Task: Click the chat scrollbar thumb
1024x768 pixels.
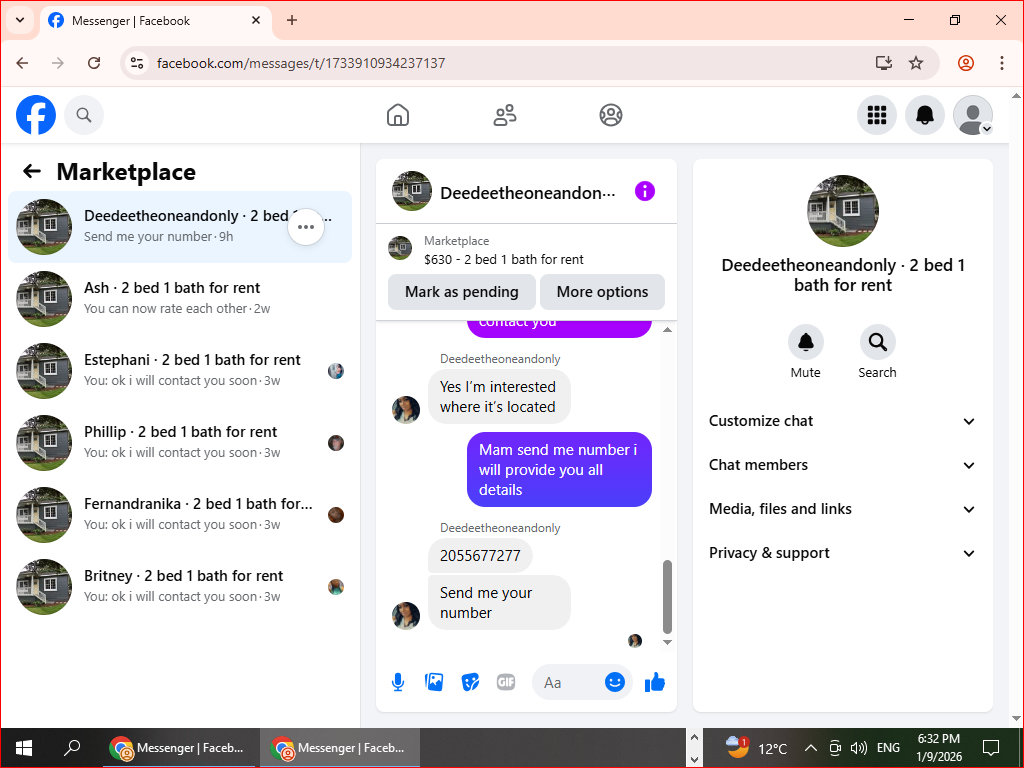Action: point(667,597)
